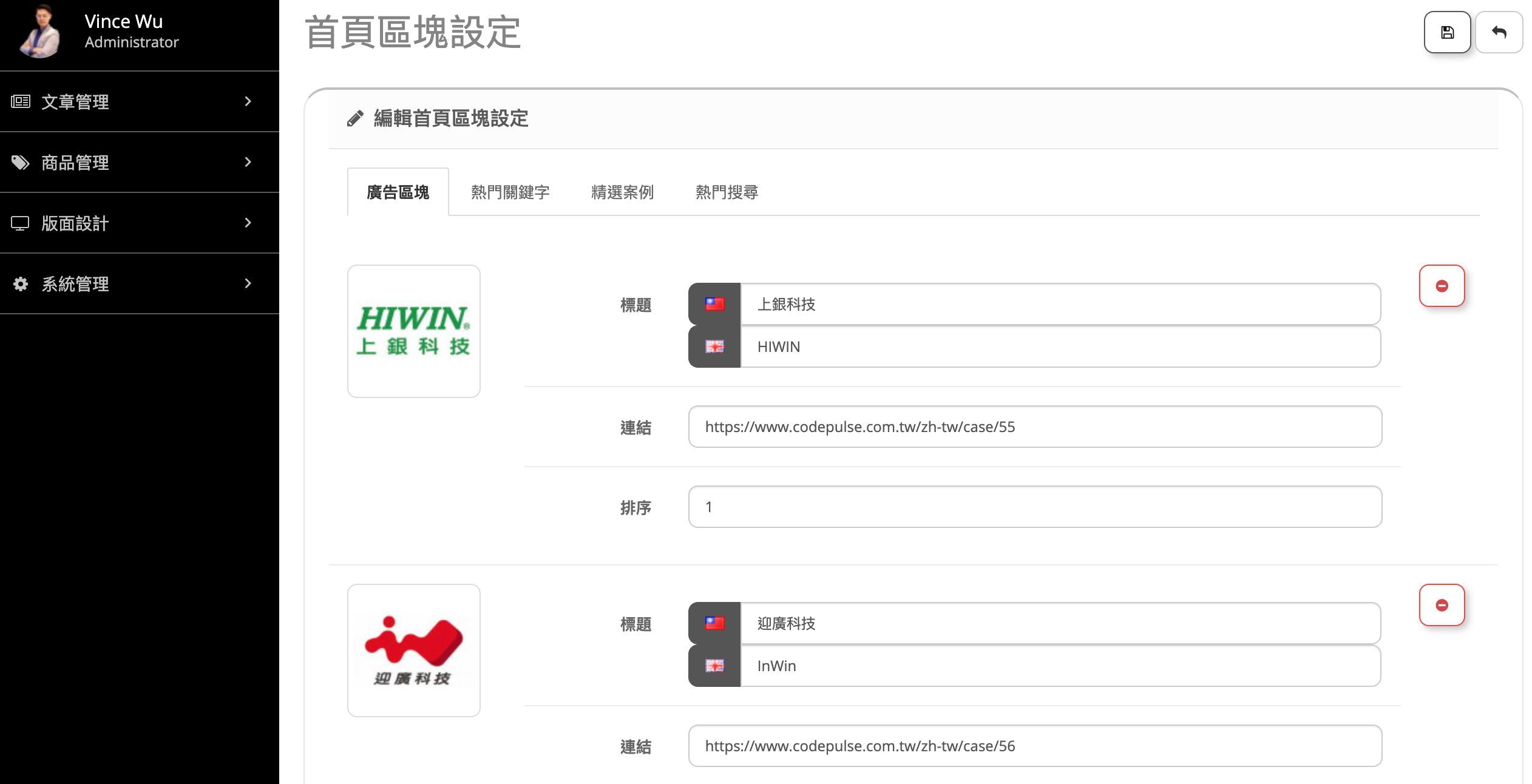
Task: Click the Taiwan flag beside 上銀科技 title
Action: click(x=714, y=304)
